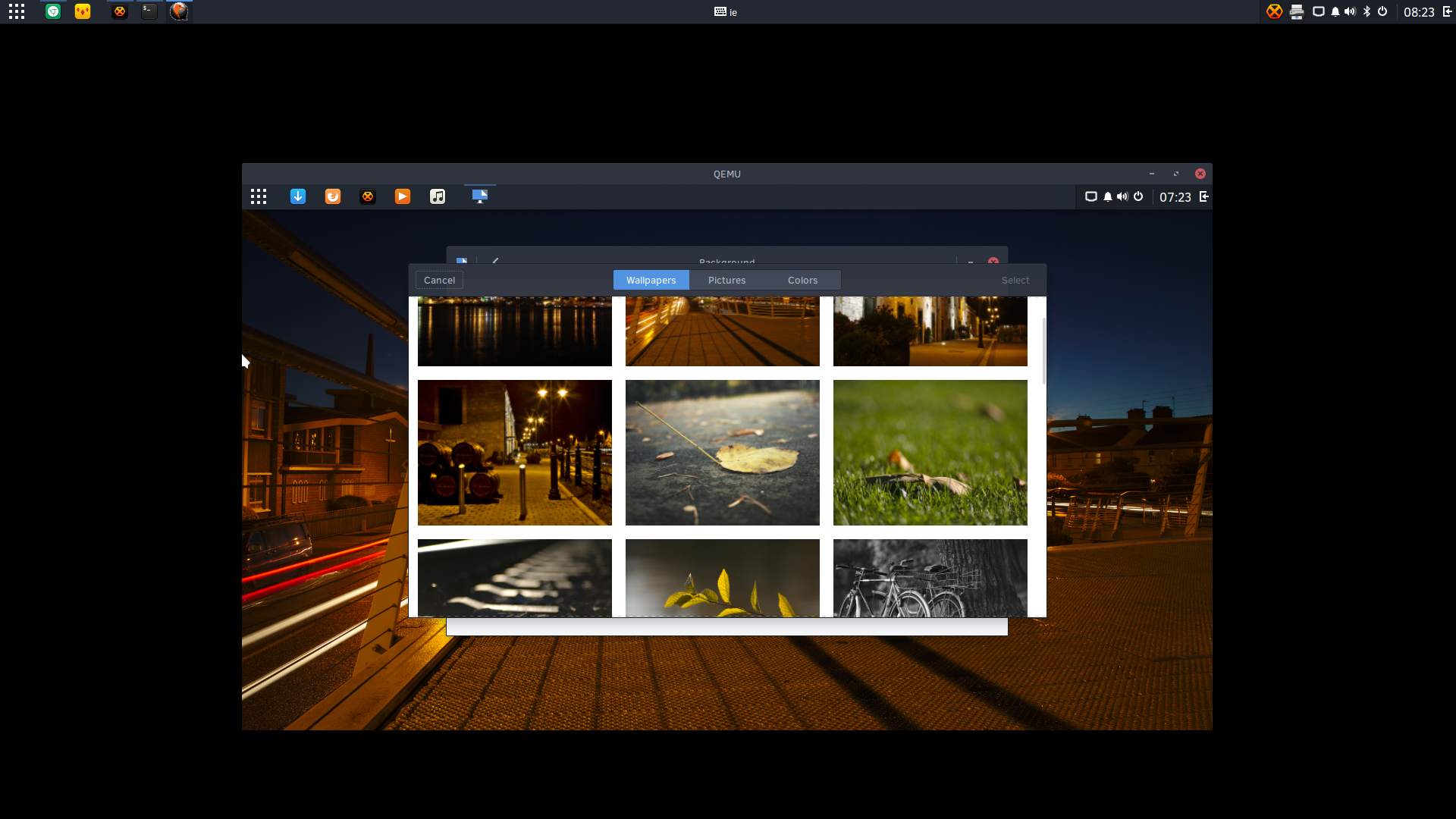Choose the blurred keyboard keys wallpaper
The height and width of the screenshot is (819, 1456).
[x=515, y=578]
